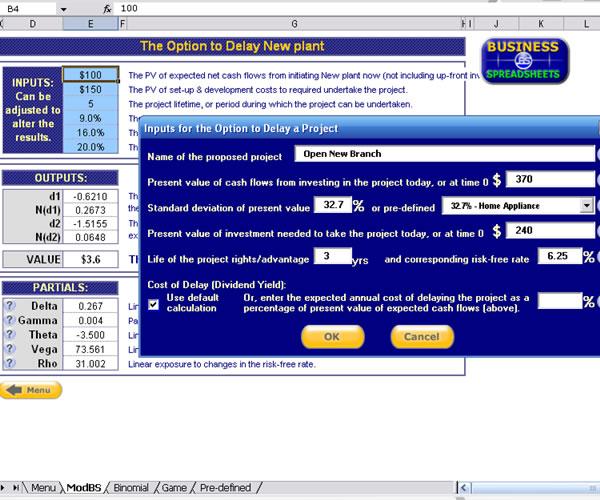Open the Pre-defined sheet tab
Viewport: 600px width, 500px height.
225,488
